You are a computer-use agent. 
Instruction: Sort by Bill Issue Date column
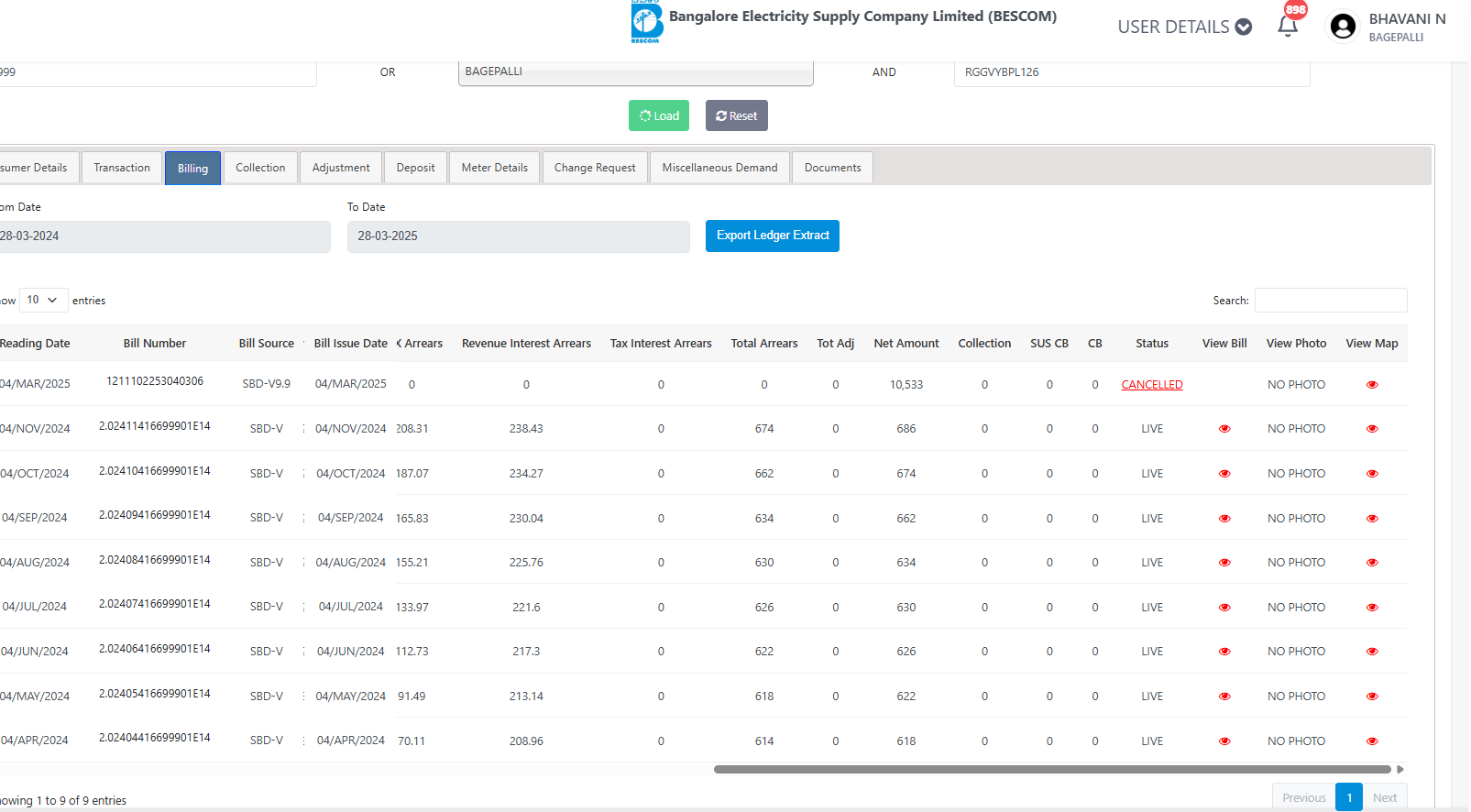click(x=351, y=344)
